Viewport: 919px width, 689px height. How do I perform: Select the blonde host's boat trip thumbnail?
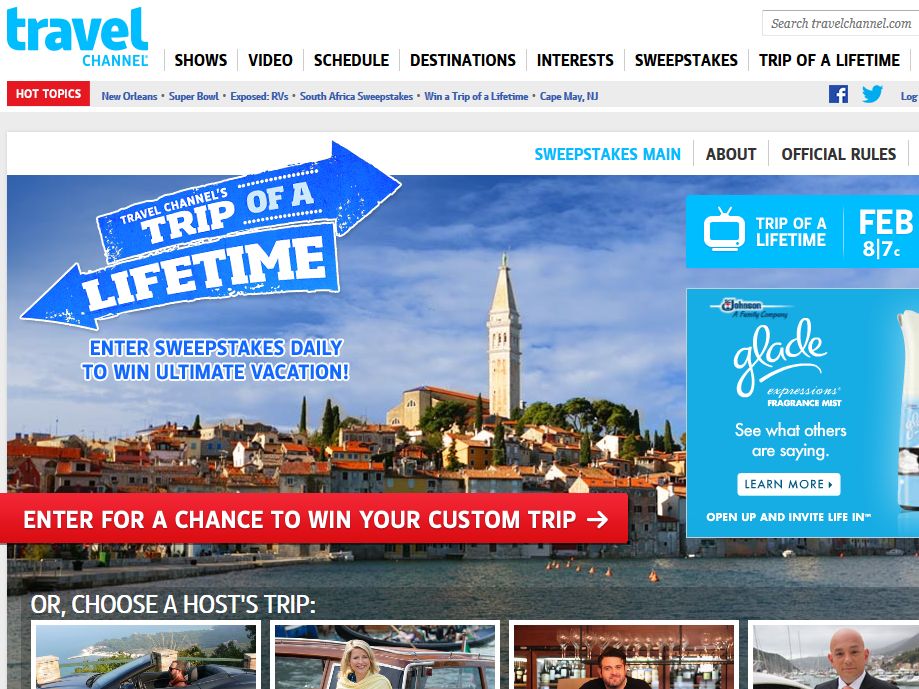click(385, 655)
